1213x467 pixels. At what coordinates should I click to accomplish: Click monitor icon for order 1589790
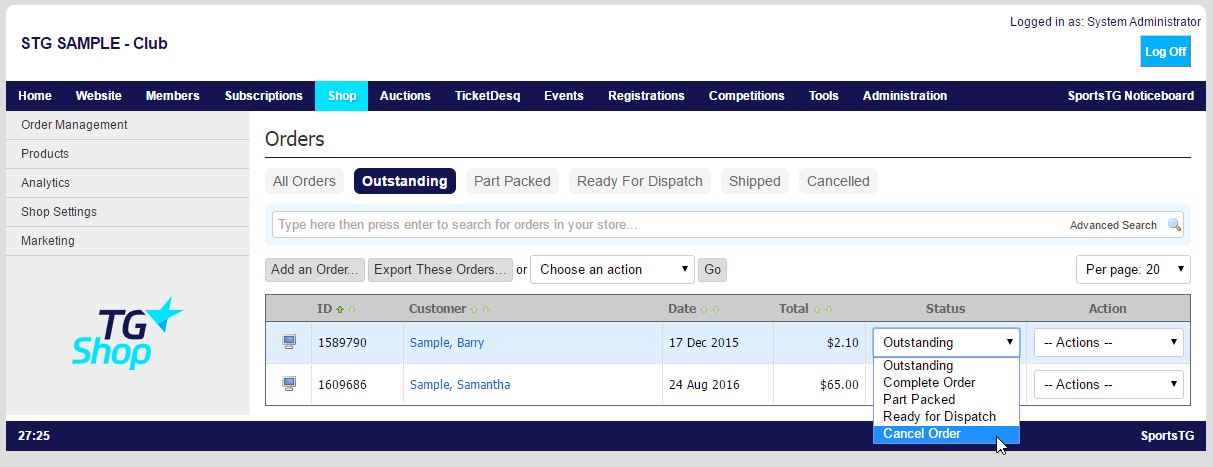tap(289, 342)
